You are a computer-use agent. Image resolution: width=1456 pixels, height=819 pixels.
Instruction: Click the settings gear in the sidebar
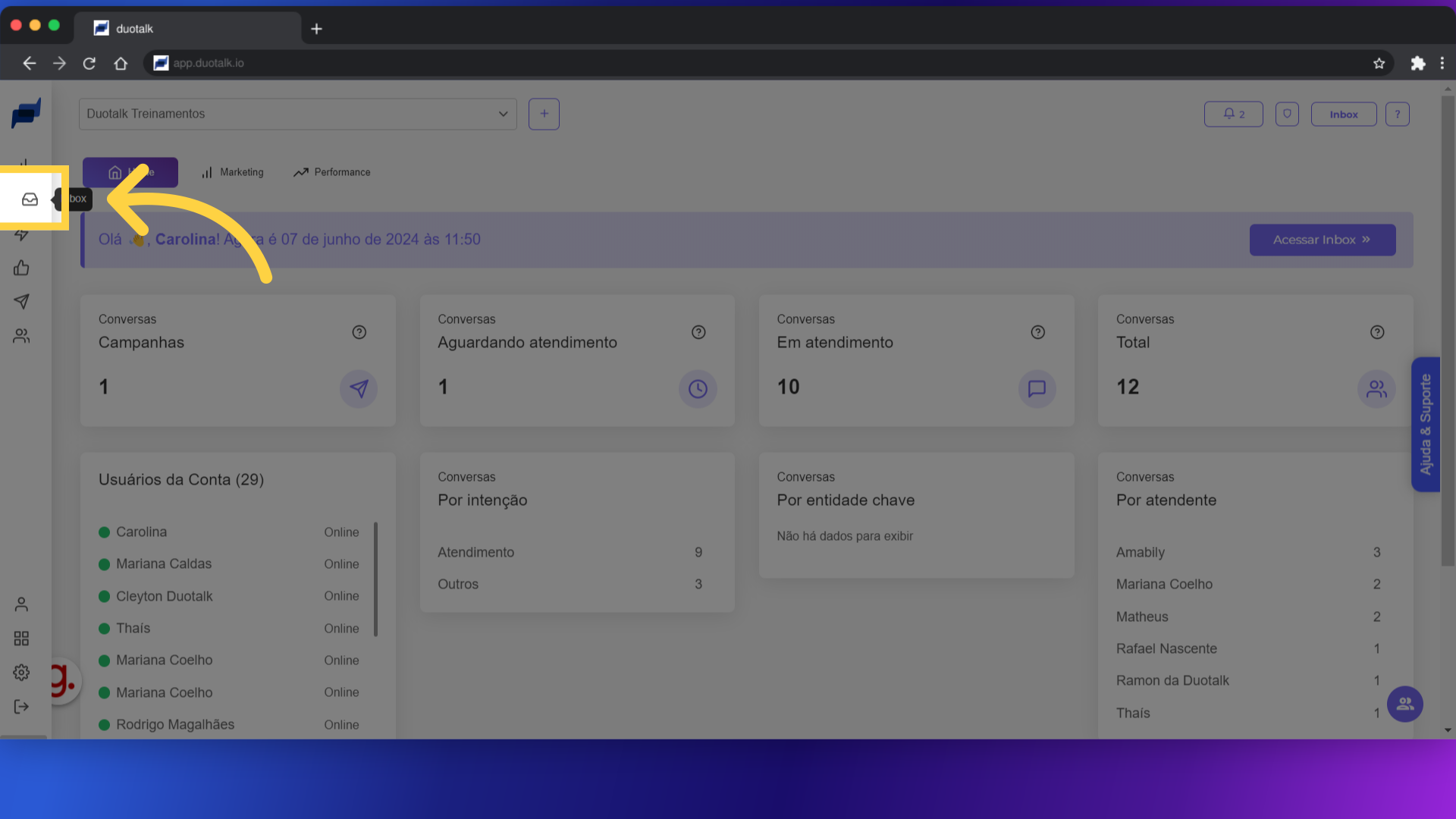click(x=21, y=673)
